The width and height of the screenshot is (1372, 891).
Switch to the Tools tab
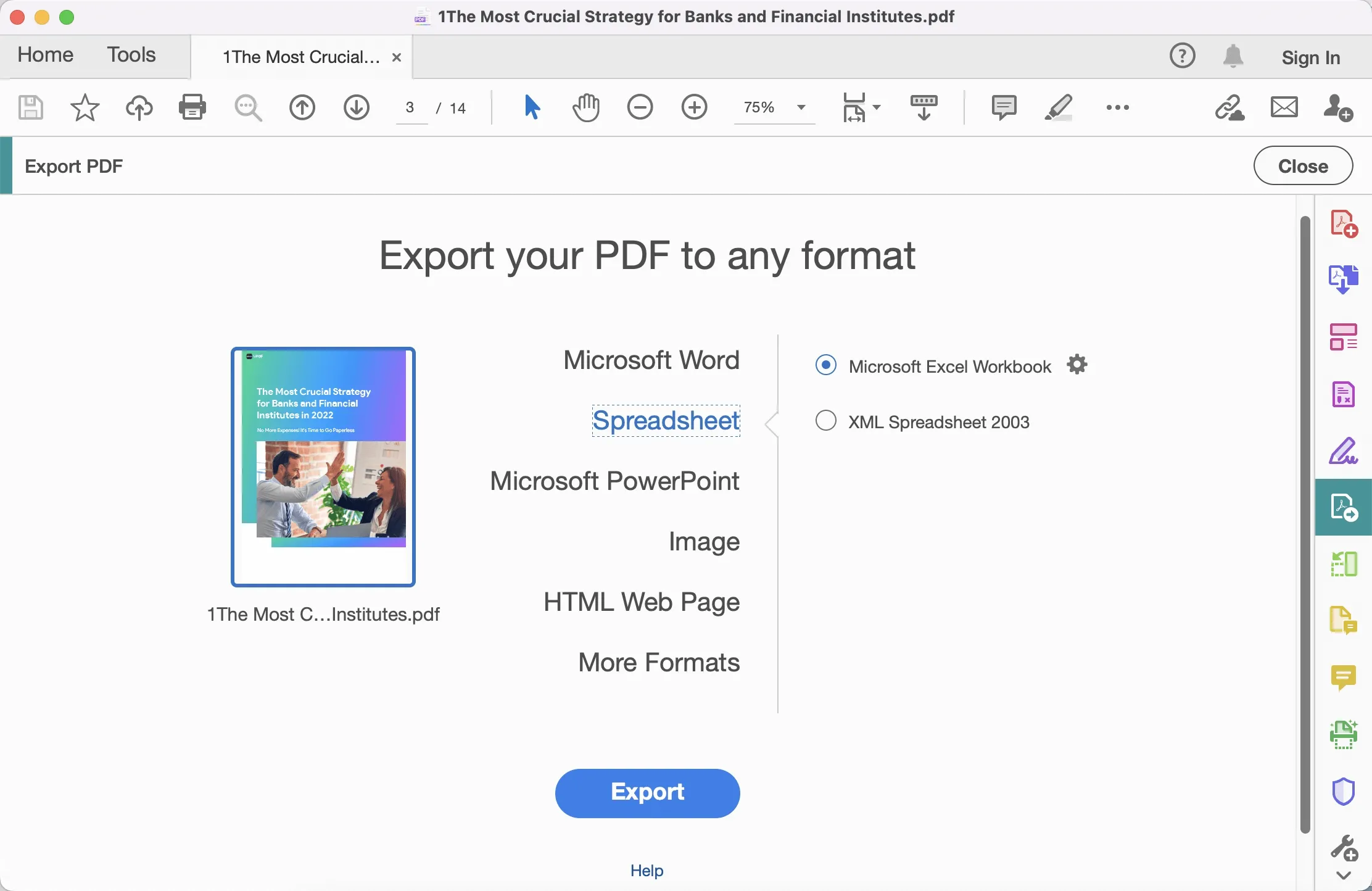coord(131,55)
